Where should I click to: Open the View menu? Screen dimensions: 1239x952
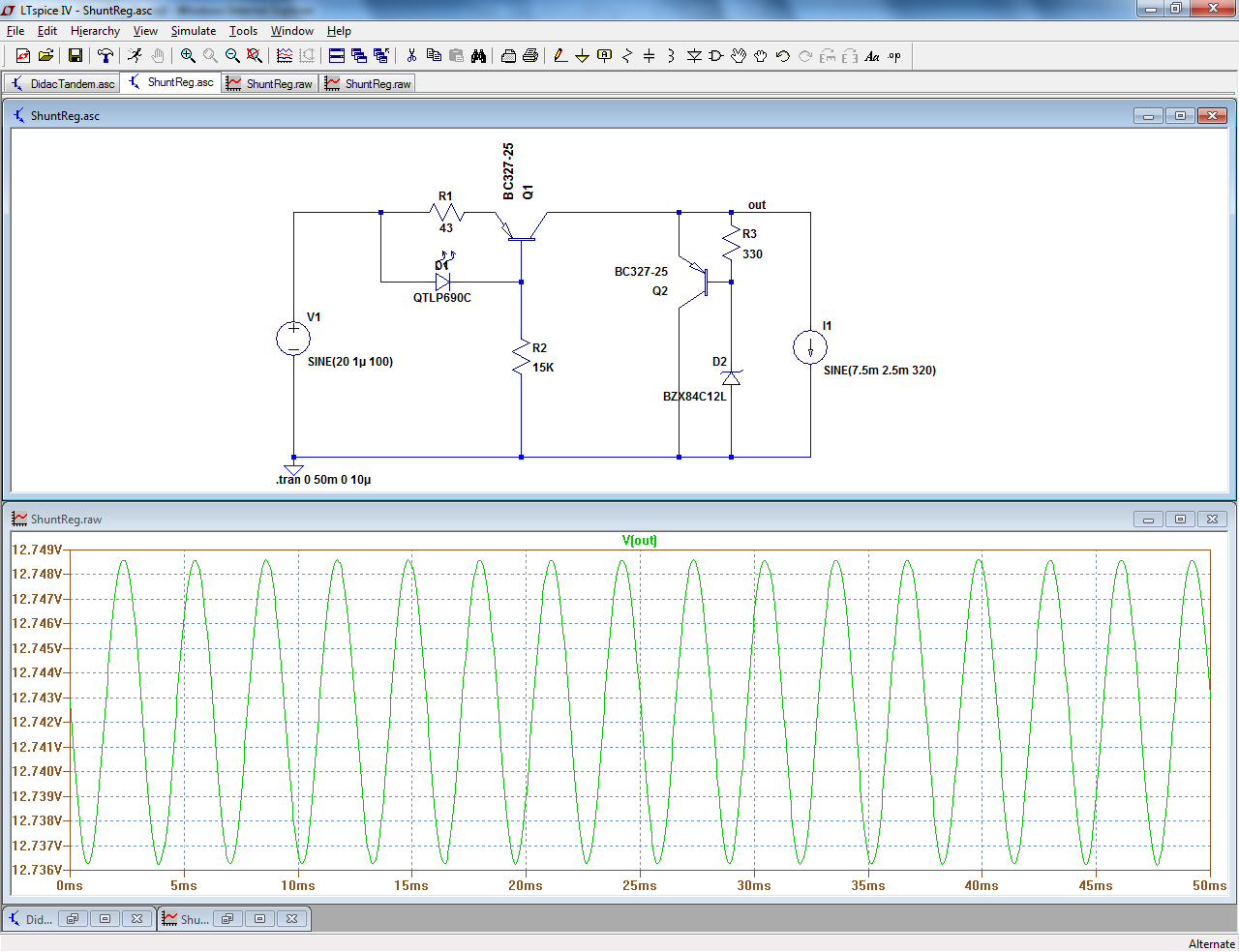click(145, 31)
